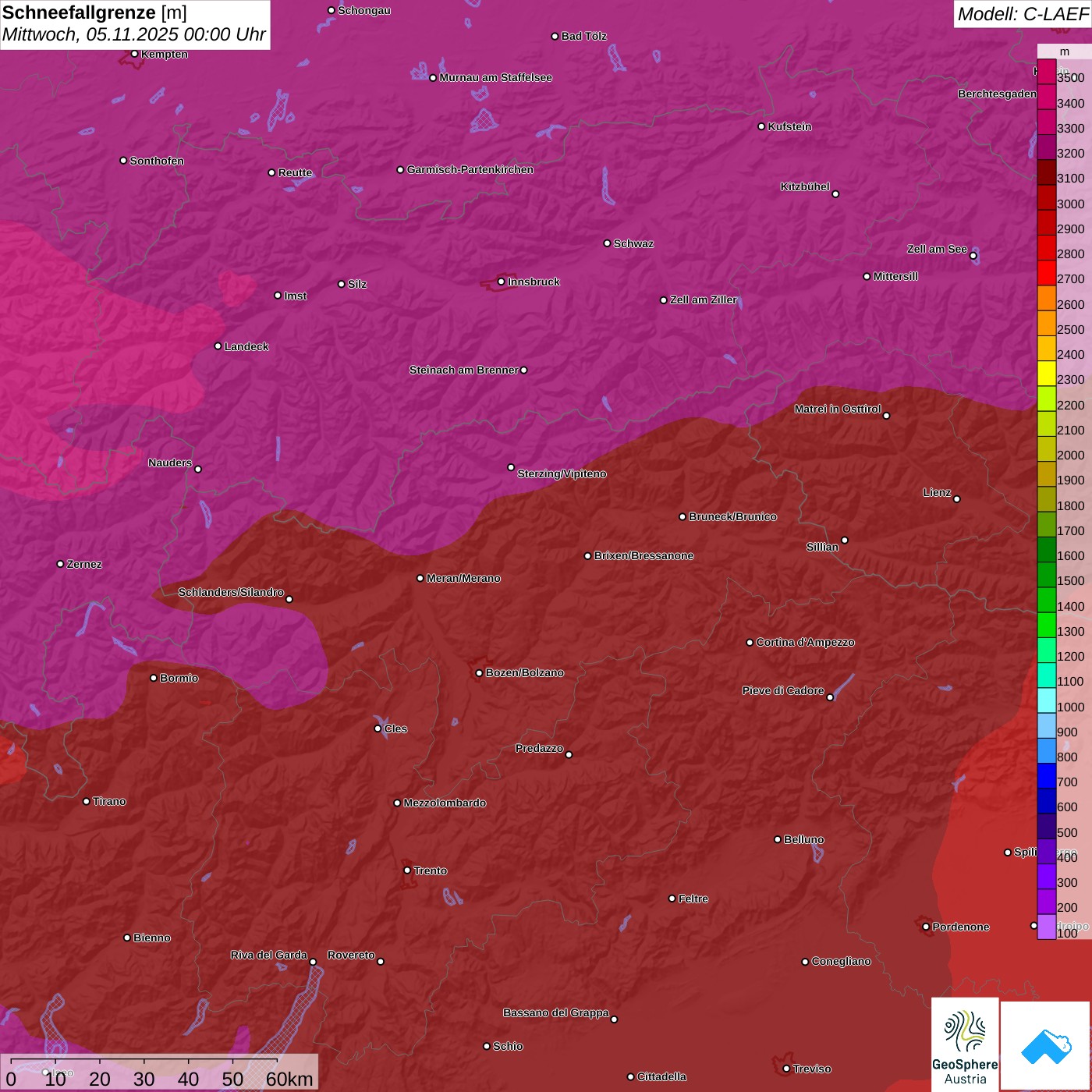Select the Bozen/Bolzano city marker dot

point(479,672)
